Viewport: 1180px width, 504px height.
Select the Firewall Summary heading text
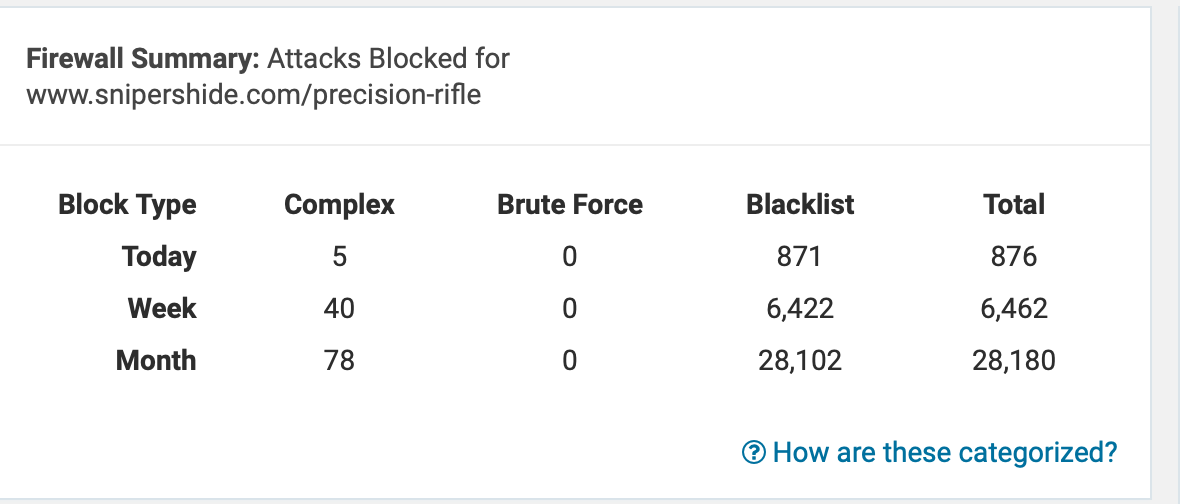click(x=142, y=58)
